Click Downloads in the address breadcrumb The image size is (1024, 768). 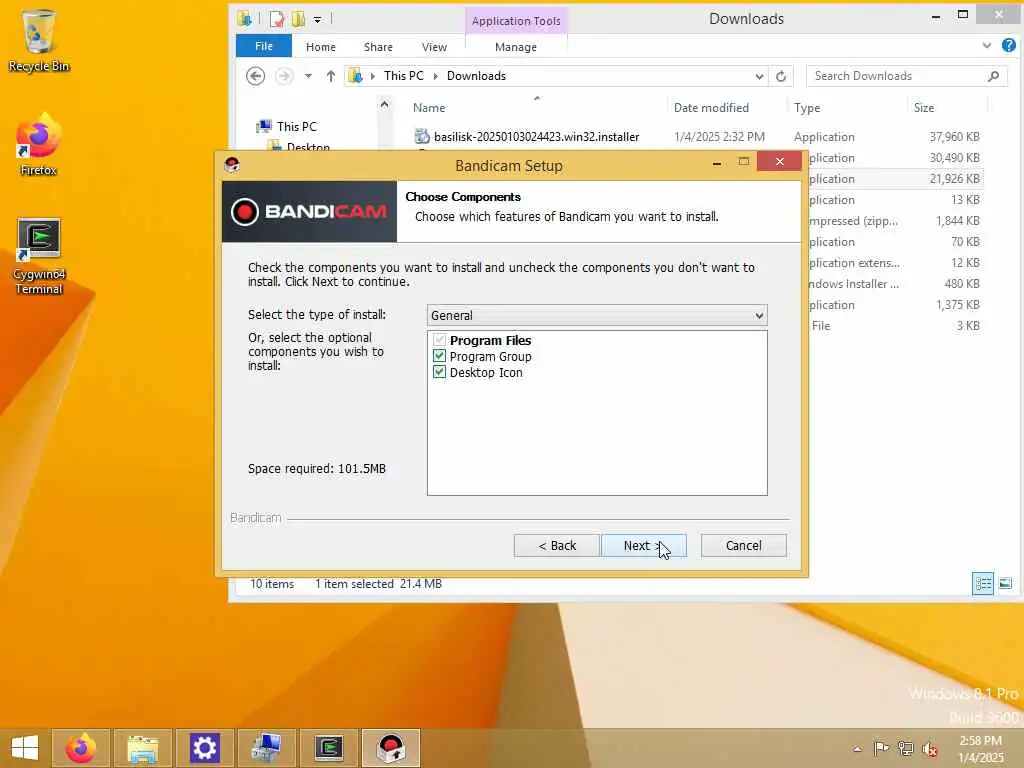(x=476, y=76)
